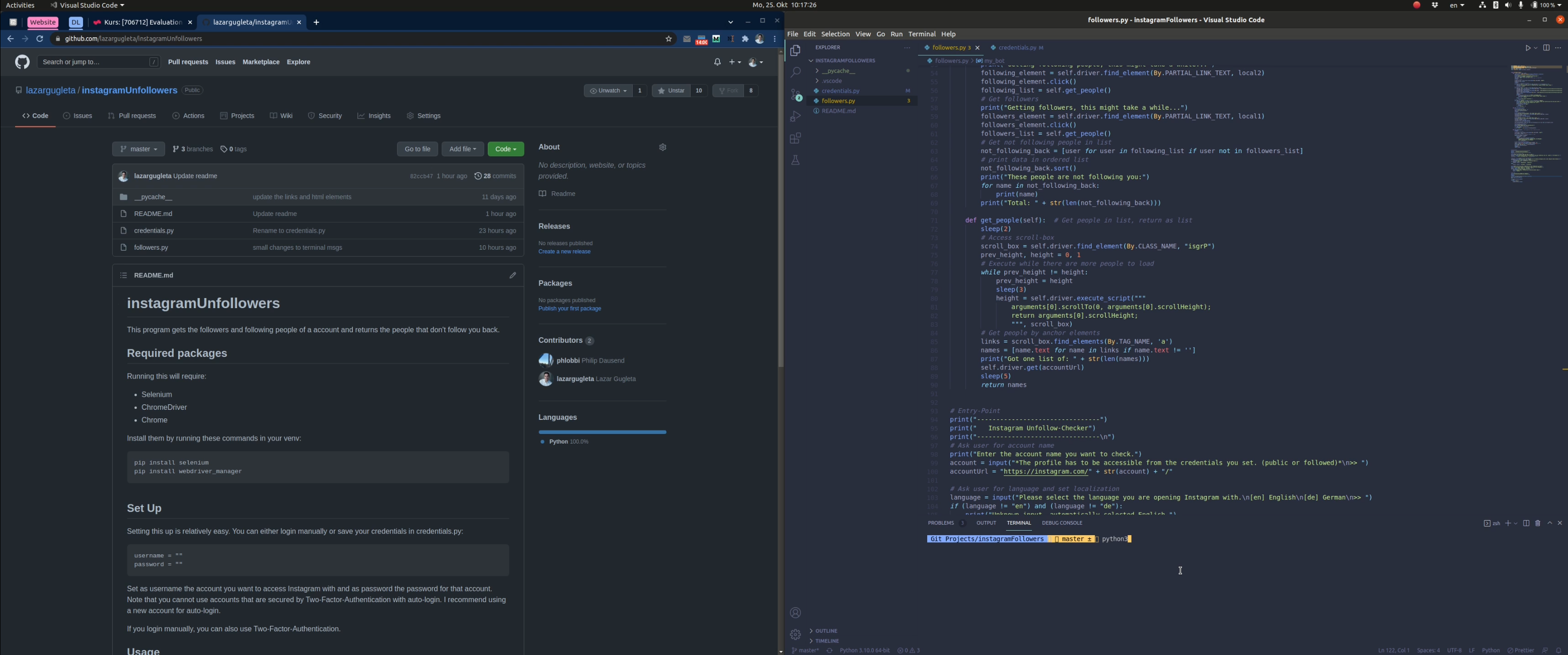Click the feedback icon in VS Code status bar
Screen dimensions: 1568x655
pos(1545,651)
